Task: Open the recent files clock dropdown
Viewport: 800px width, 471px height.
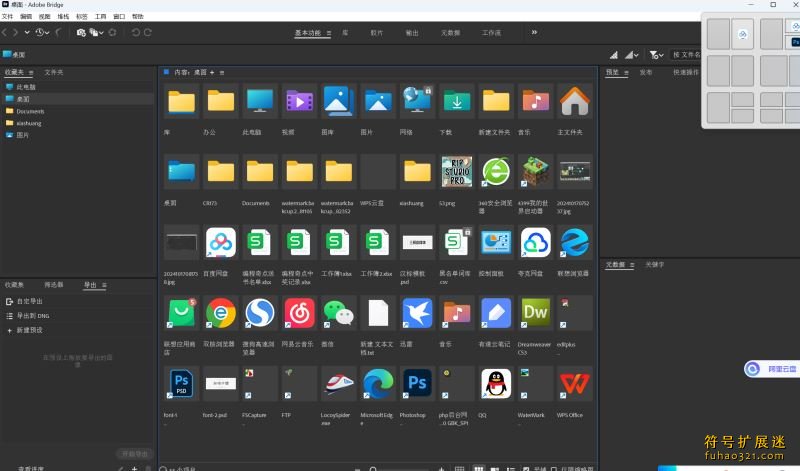Action: 42,32
